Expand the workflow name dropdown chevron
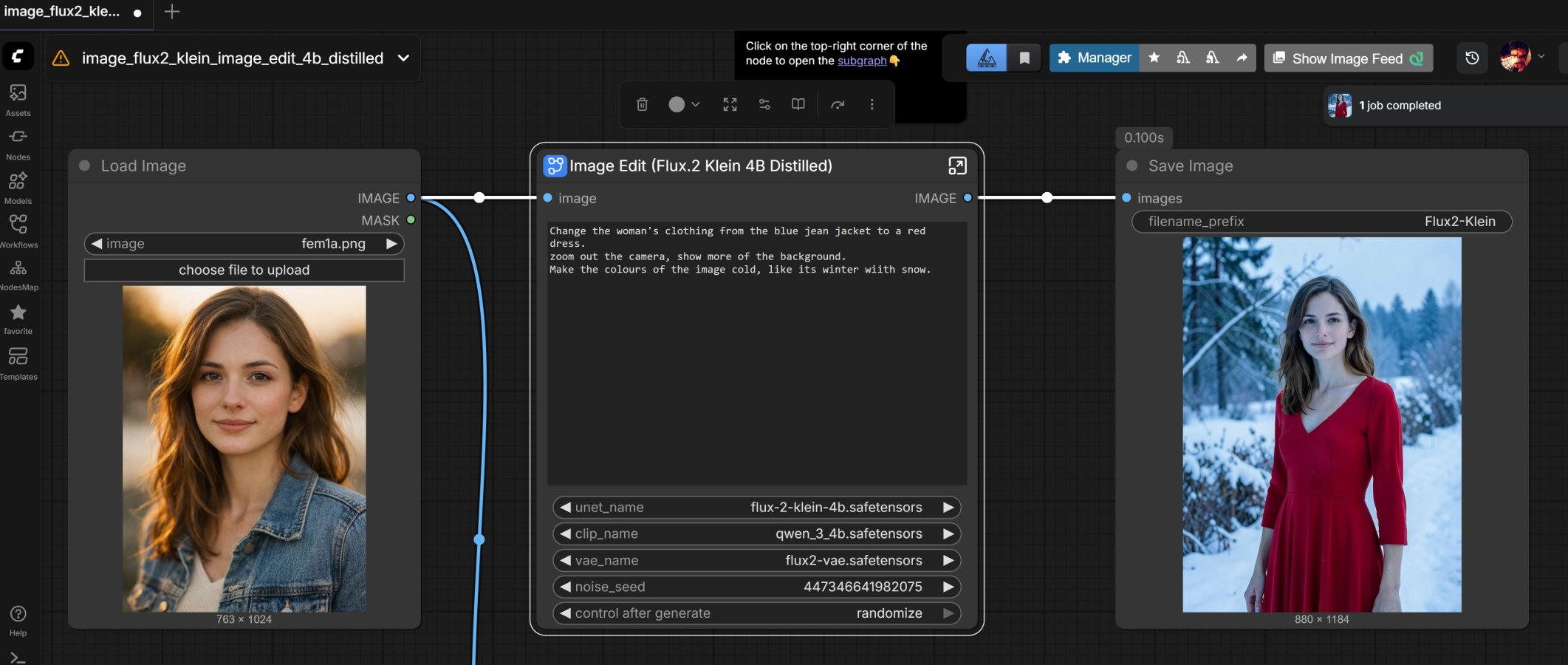Viewport: 1568px width, 665px height. coord(403,58)
